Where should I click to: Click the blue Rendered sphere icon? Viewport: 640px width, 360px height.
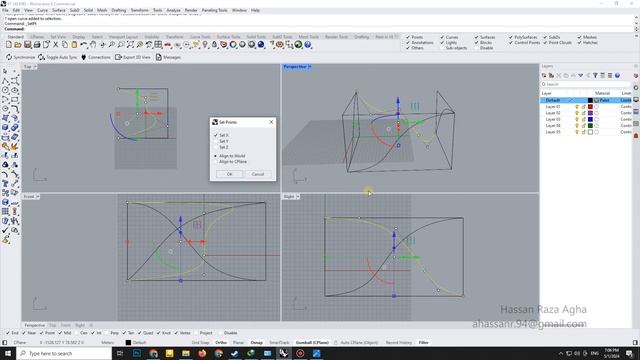point(261,45)
